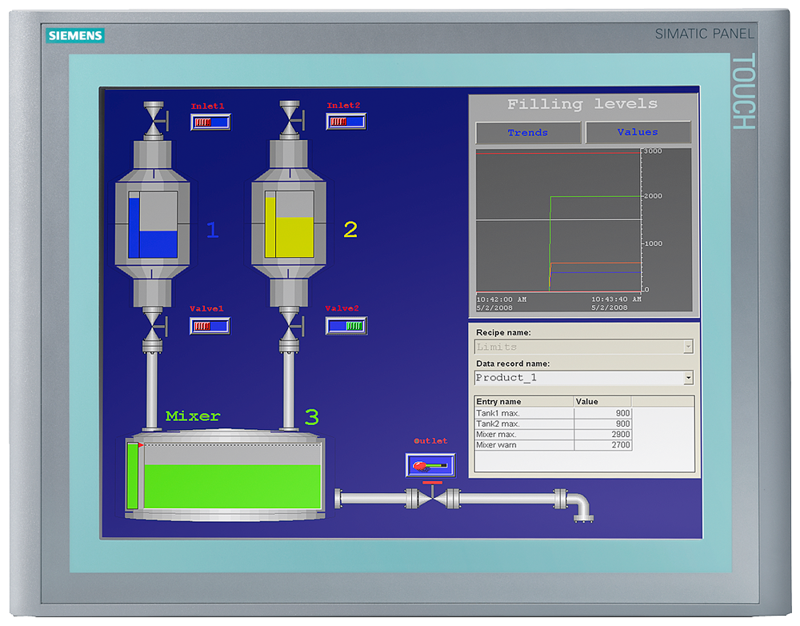Open the Data record name dropdown arrow
Image resolution: width=800 pixels, height=626 pixels.
(688, 378)
